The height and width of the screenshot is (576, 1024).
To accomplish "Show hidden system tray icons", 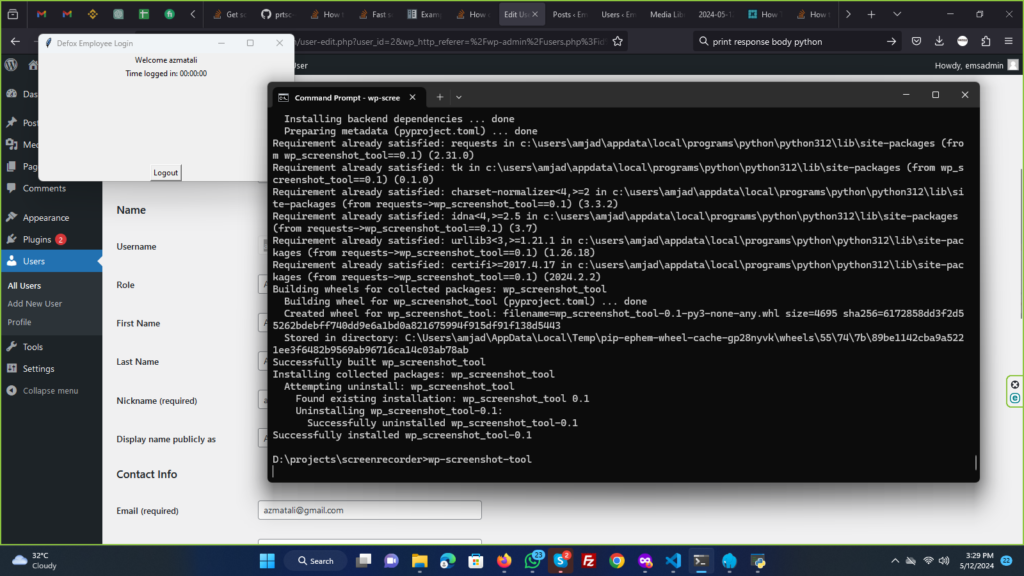I will click(895, 561).
